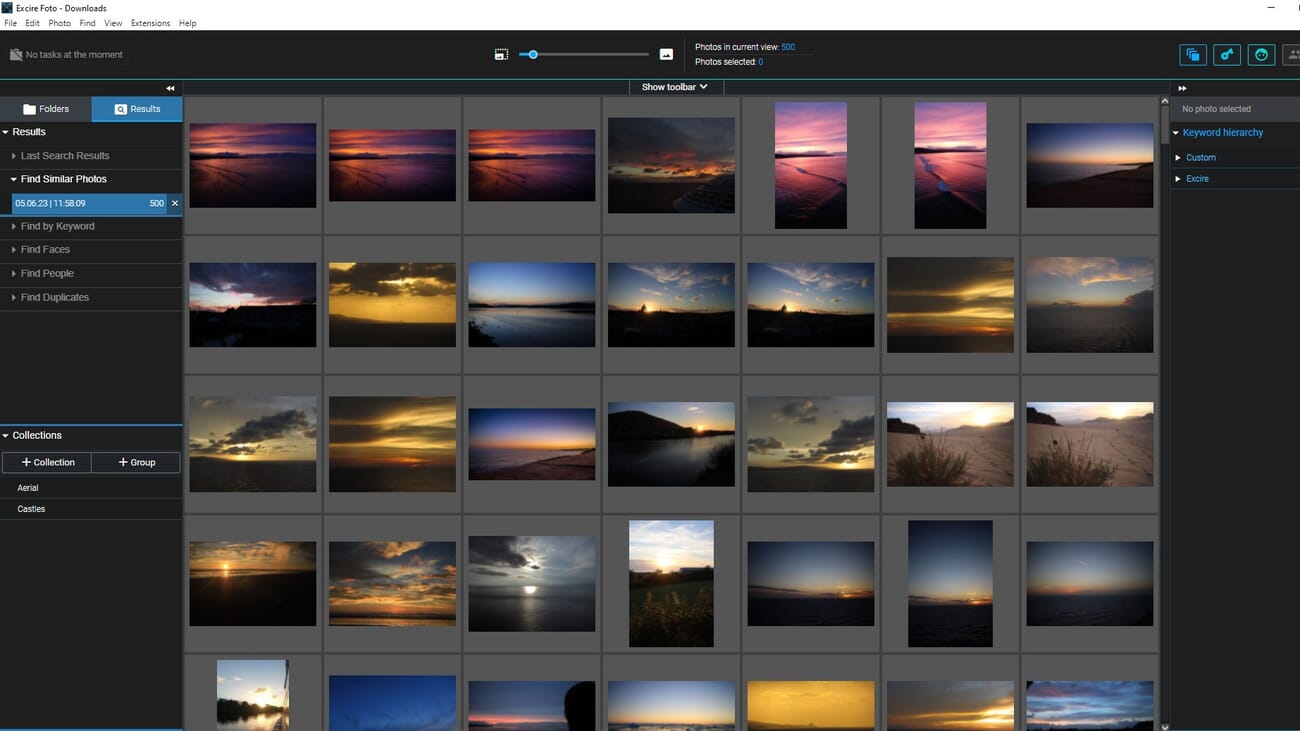Open the Find People icon at top right
1300x731 pixels.
(1294, 55)
